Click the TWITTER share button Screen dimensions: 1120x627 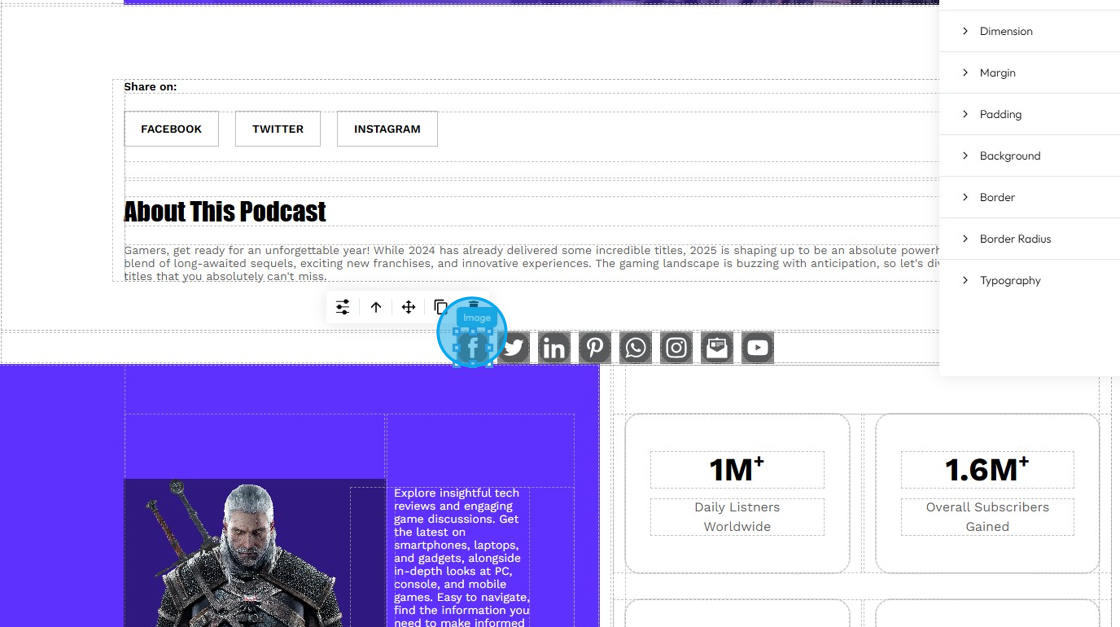[x=278, y=129]
